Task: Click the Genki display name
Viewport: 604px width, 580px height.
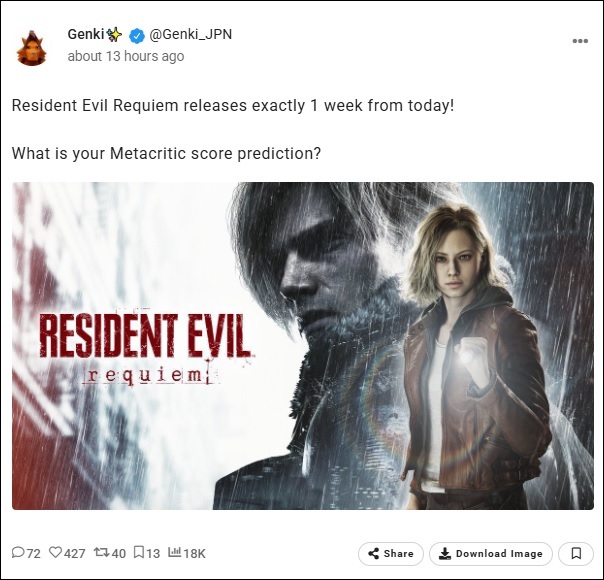Action: pos(86,34)
